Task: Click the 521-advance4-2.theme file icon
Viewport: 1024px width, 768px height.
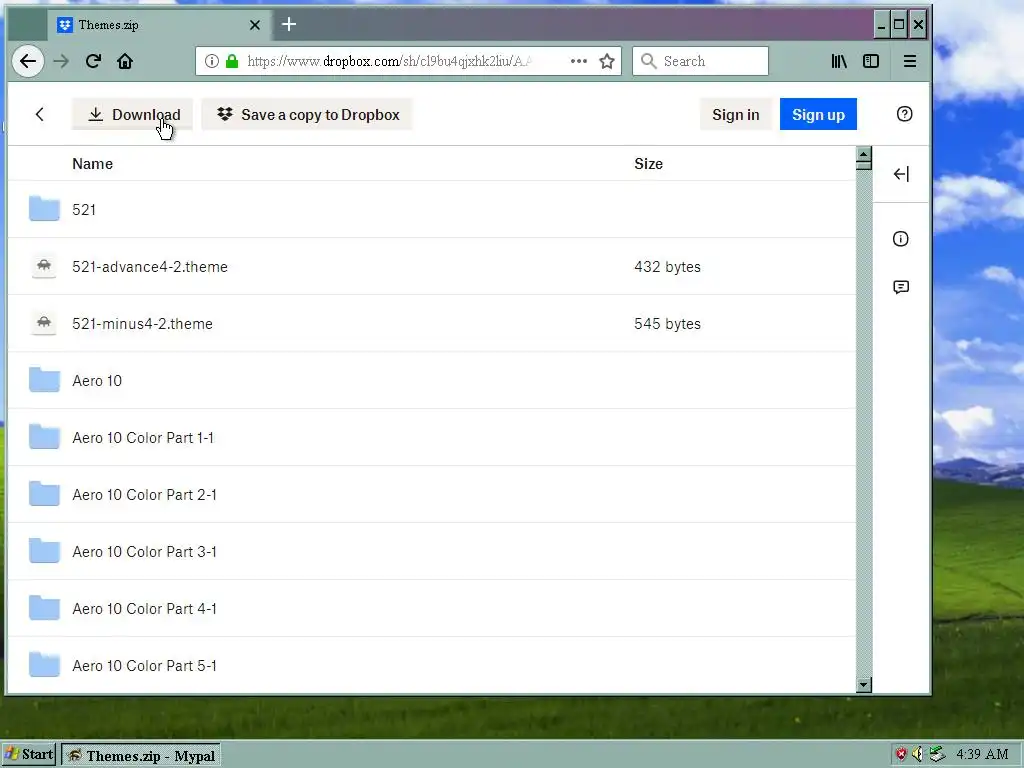Action: (44, 266)
